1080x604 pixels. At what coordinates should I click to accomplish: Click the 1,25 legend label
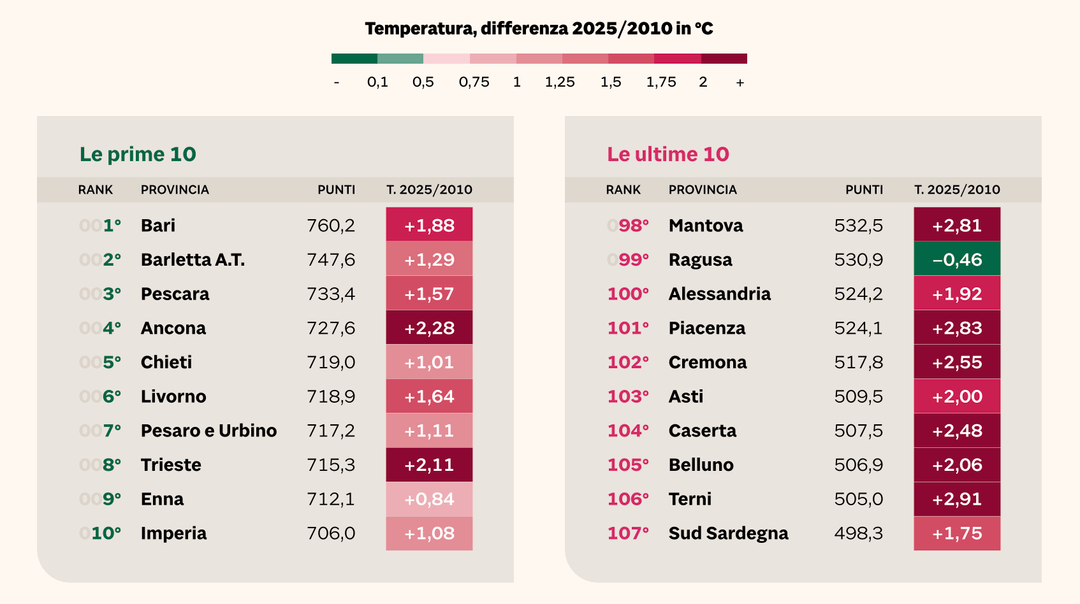[x=560, y=83]
